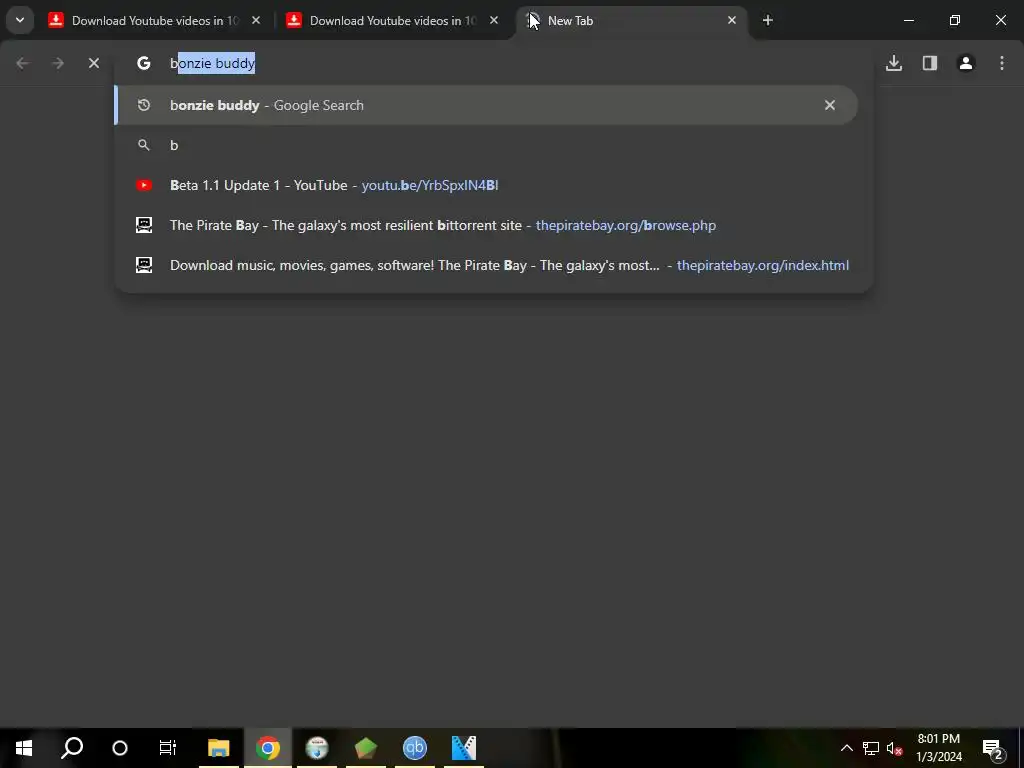Stop loading the page
This screenshot has width=1024, height=768.
pyautogui.click(x=94, y=63)
